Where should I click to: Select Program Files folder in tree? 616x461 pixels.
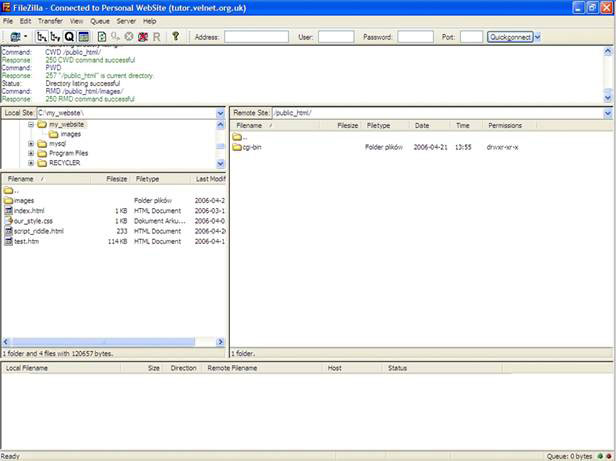click(68, 153)
